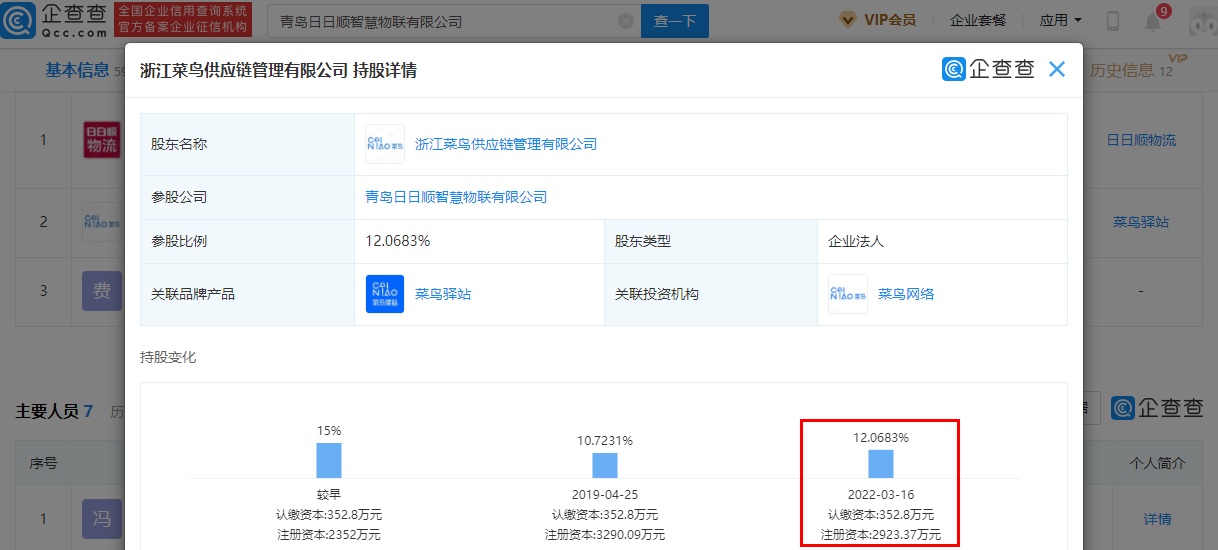Click the 15% bar in the shareholding chart
Viewport: 1218px width, 550px height.
tap(329, 460)
